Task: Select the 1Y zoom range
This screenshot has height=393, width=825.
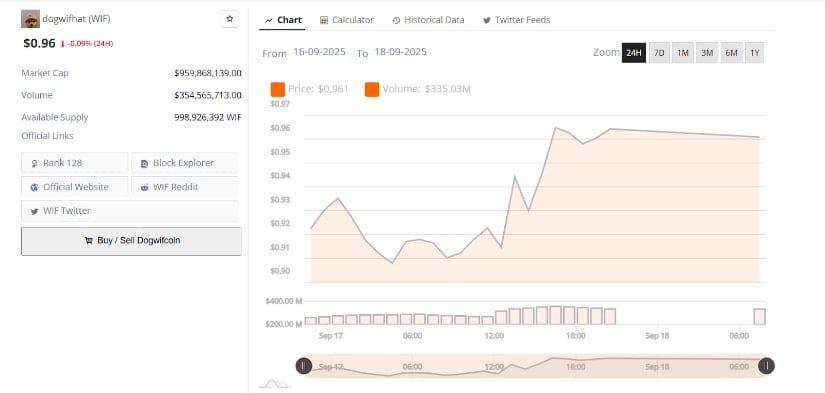Action: 754,53
